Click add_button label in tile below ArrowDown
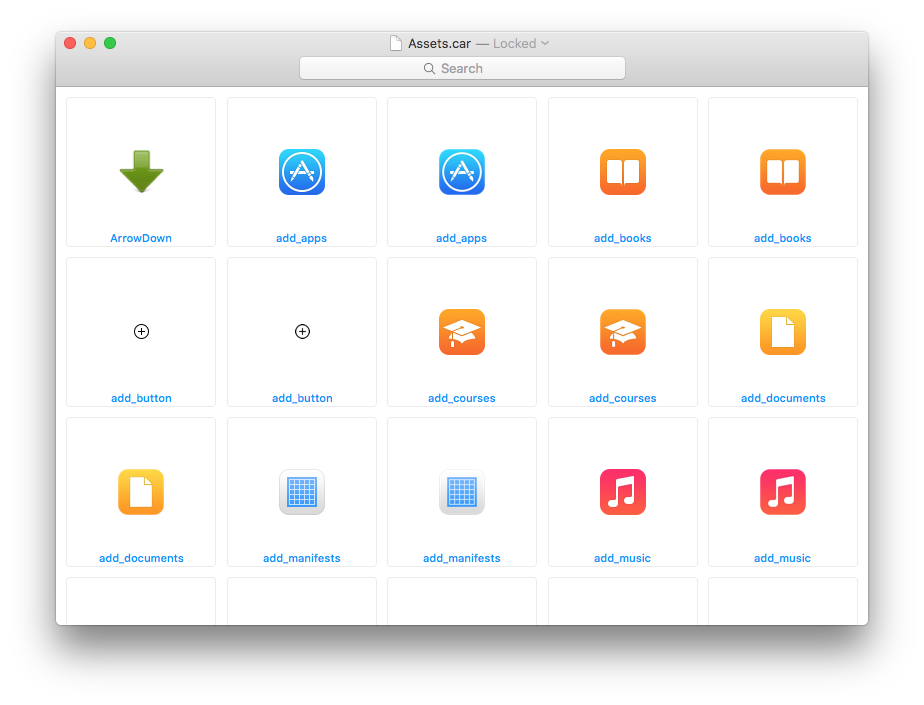Screen dimensions: 924x705 [x=141, y=398]
